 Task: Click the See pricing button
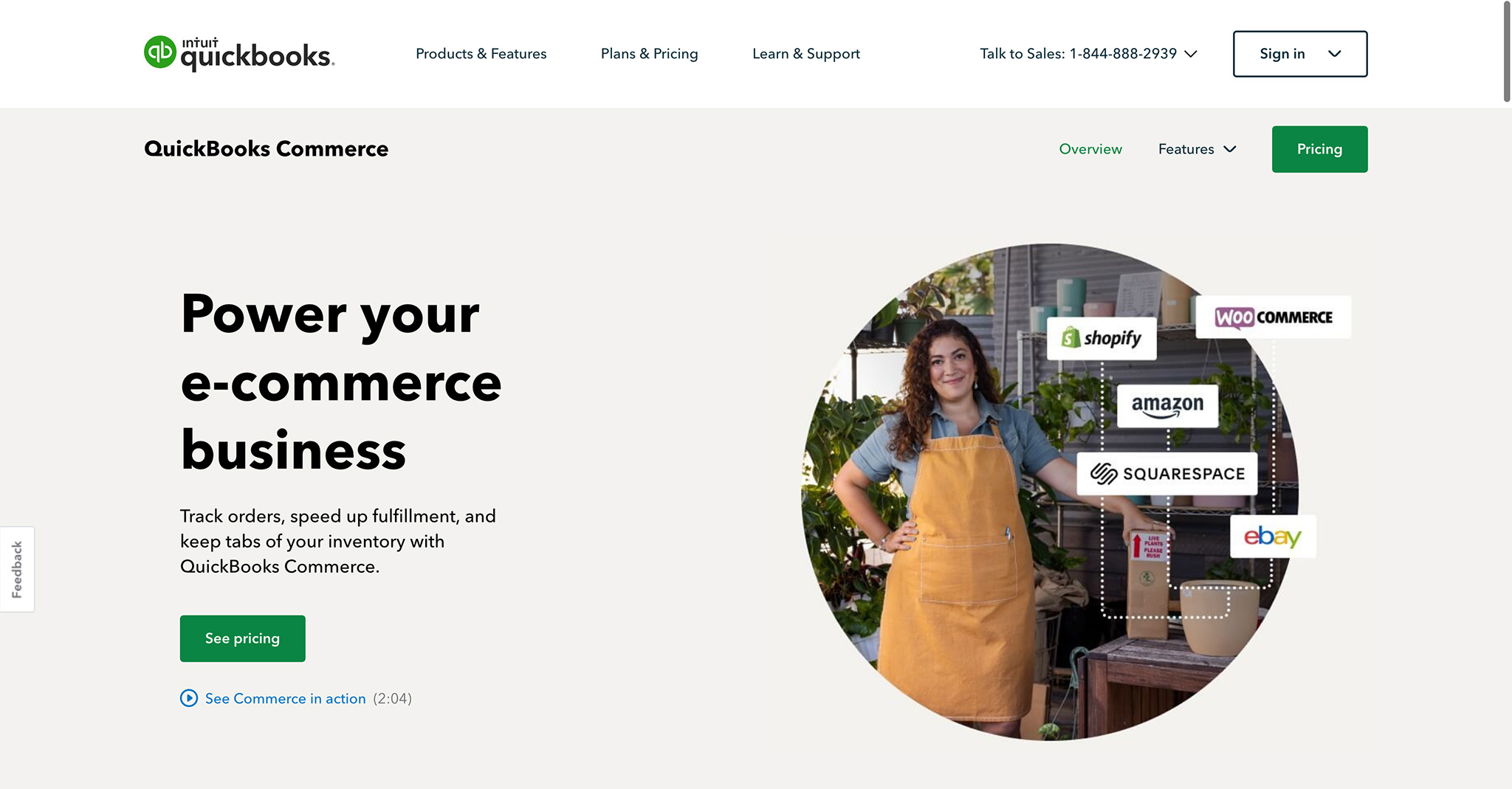tap(242, 638)
